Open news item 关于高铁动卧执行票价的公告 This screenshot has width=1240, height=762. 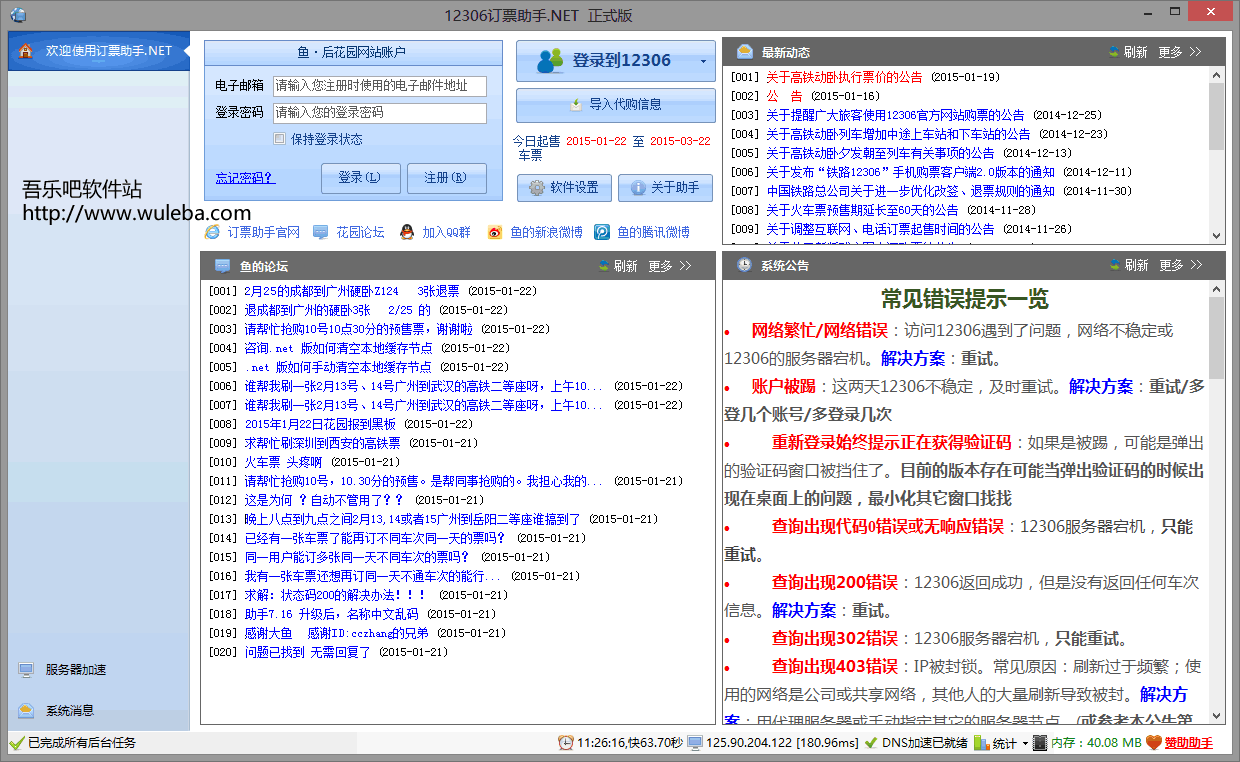[x=845, y=77]
